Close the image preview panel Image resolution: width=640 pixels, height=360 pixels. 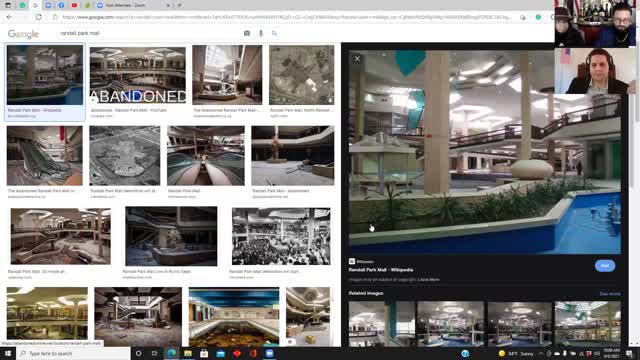pos(357,59)
